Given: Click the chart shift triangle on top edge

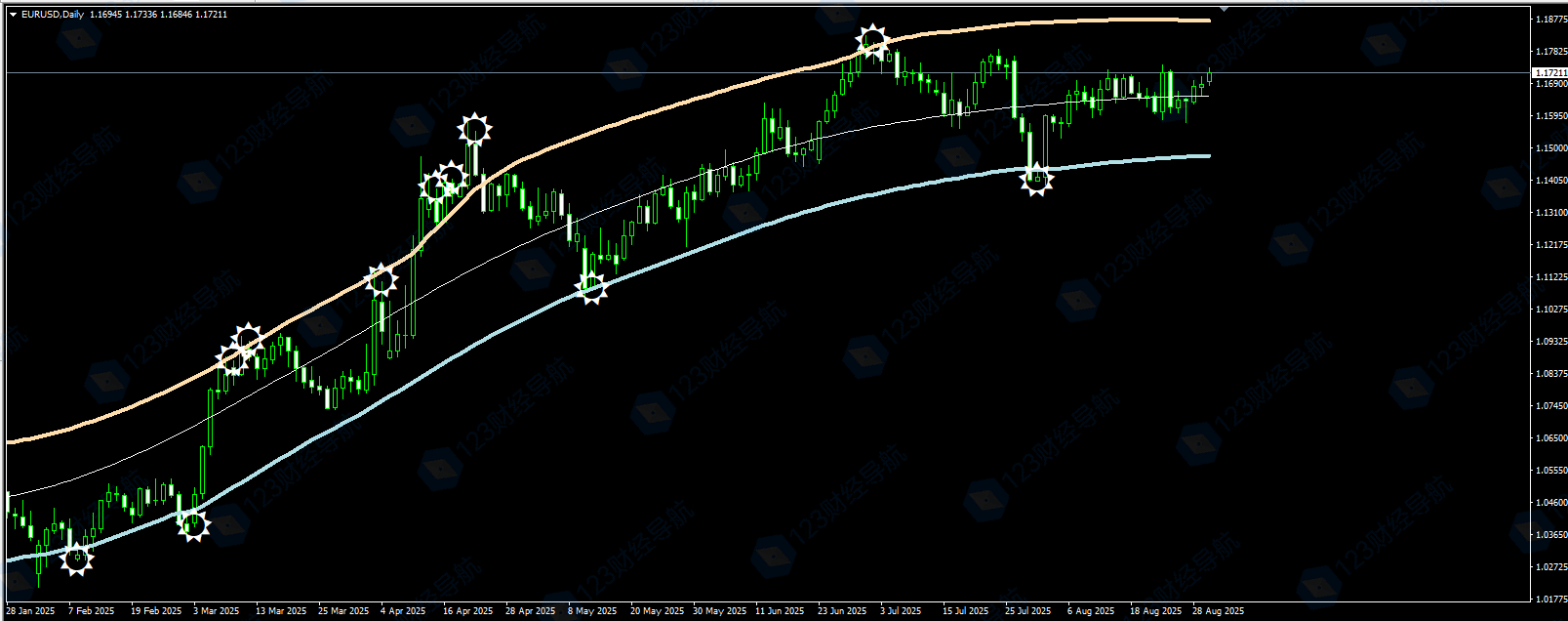Looking at the screenshot, I should pos(1225,8).
